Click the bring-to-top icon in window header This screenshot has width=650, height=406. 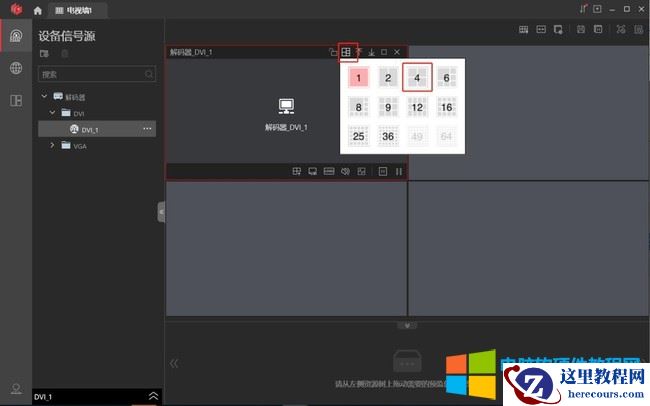[359, 52]
